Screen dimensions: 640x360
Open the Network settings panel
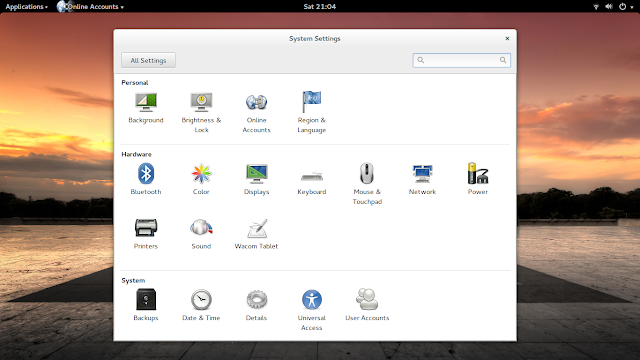tap(422, 180)
